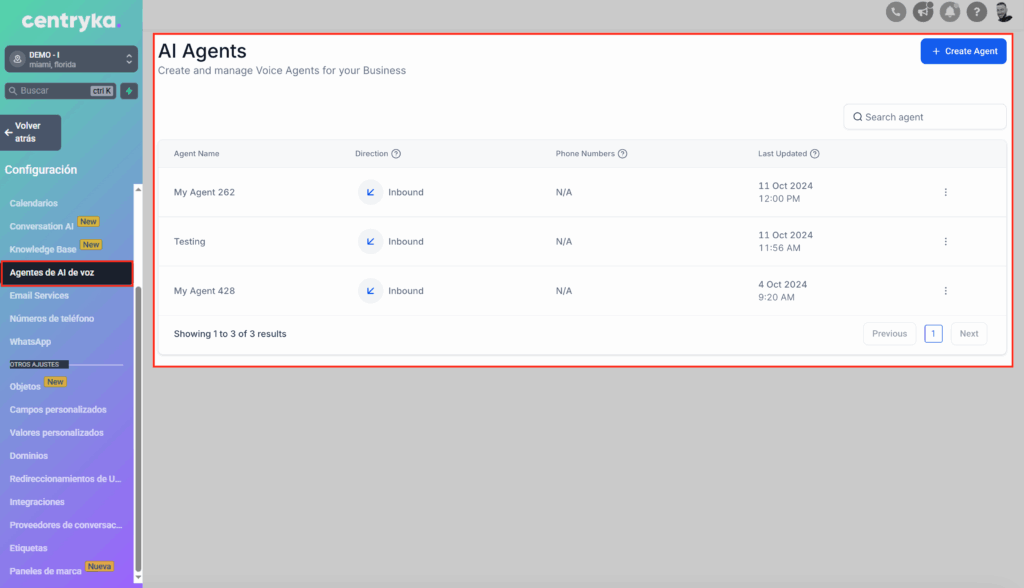The width and height of the screenshot is (1024, 588).
Task: Select page 1 in pagination
Action: [x=933, y=334]
